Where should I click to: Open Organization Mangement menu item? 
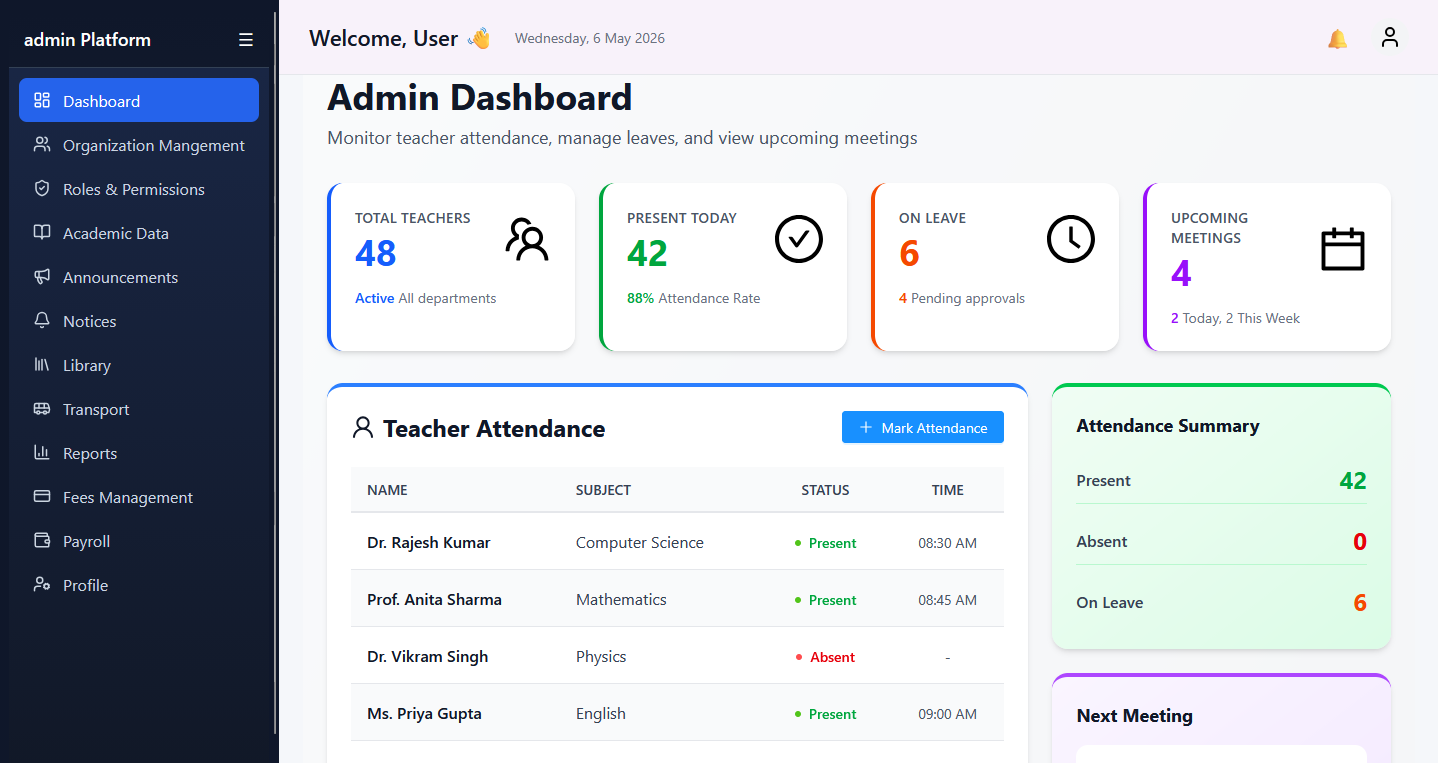[139, 144]
